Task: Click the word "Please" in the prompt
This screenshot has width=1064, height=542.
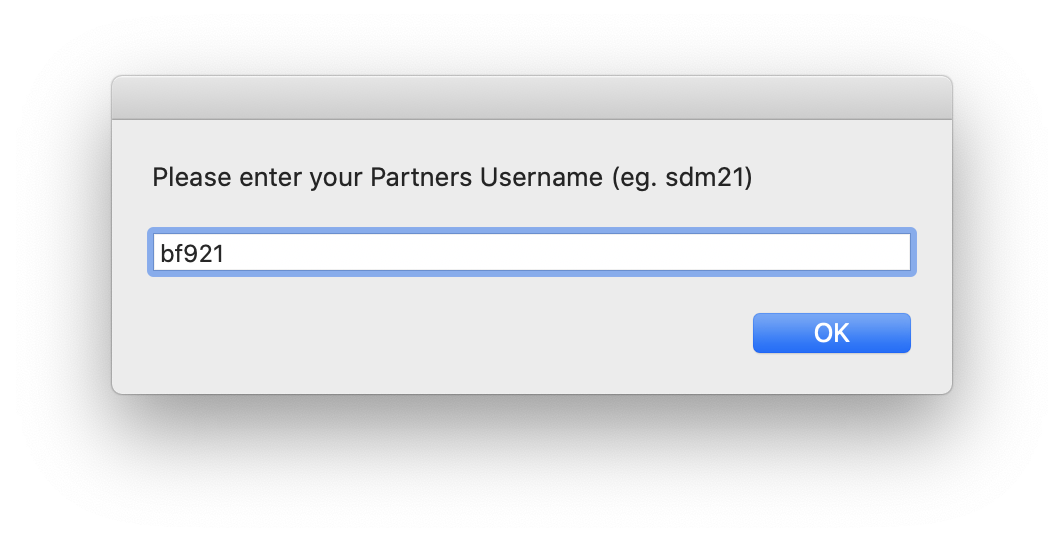Action: 182,178
